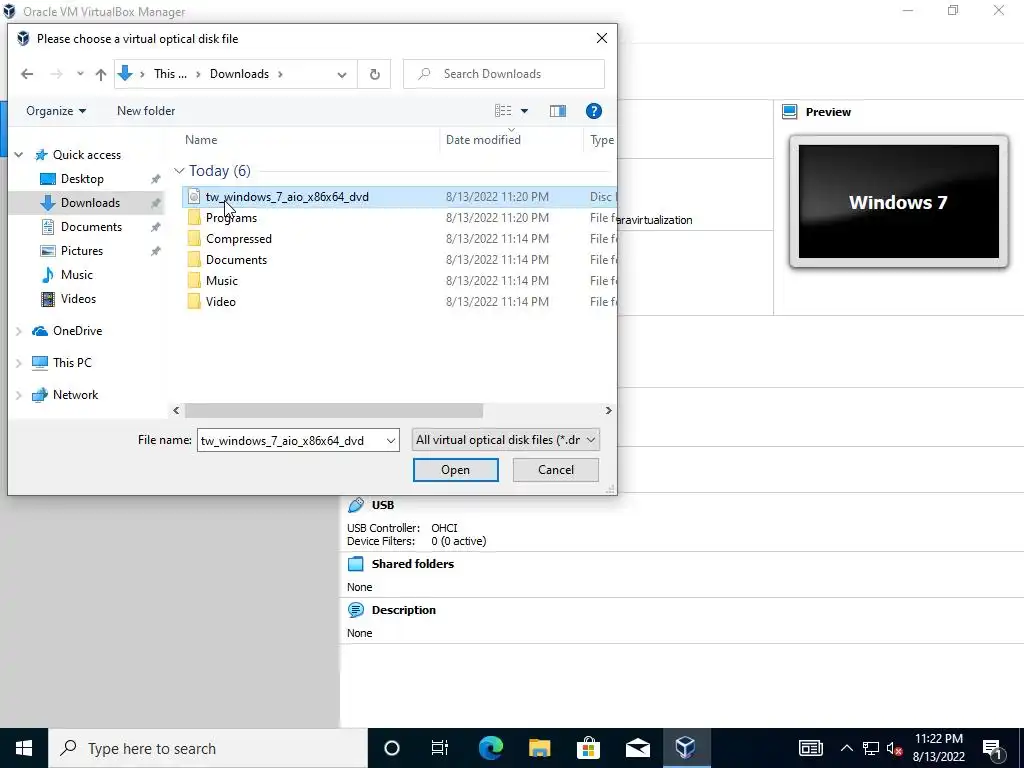Click the horizontal scrollbar left arrow
The height and width of the screenshot is (768, 1024).
click(176, 410)
